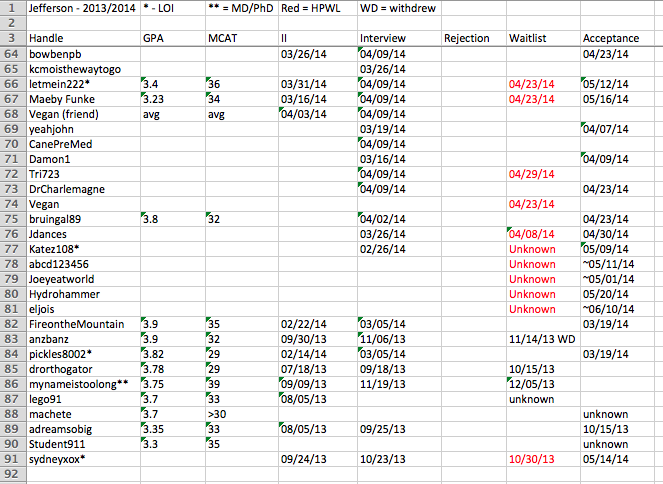Viewport: 663px width, 484px height.
Task: Select the 'anzbanz' cell
Action: point(83,339)
